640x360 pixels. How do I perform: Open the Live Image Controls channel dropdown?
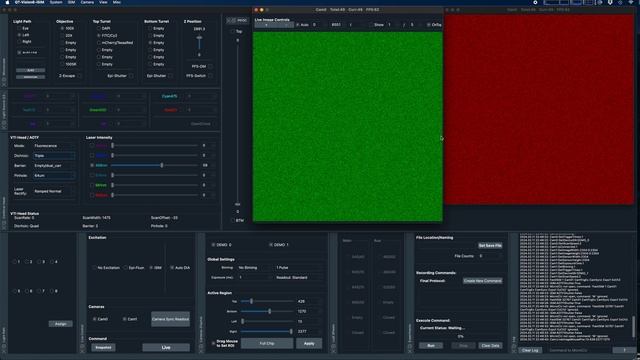pyautogui.click(x=273, y=25)
